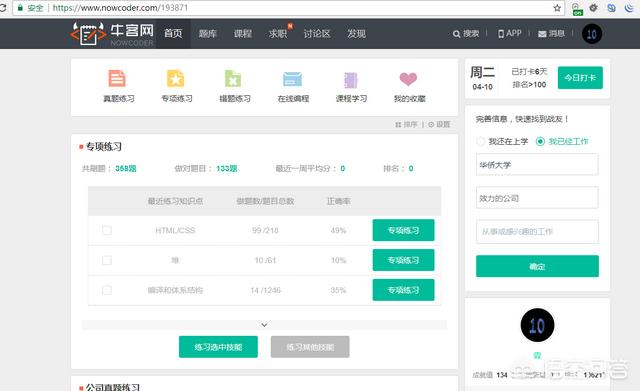Screen dimensions: 640x391
Task: Click the search magnifier icon
Action: coord(456,34)
